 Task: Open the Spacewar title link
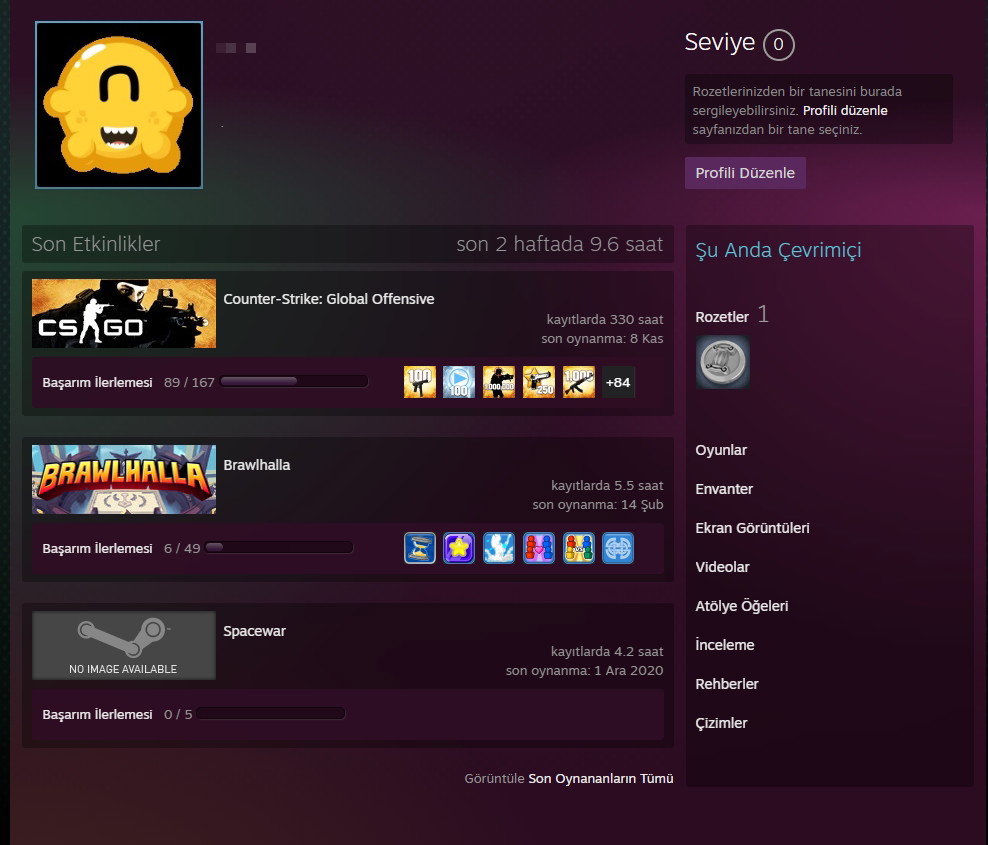(255, 631)
